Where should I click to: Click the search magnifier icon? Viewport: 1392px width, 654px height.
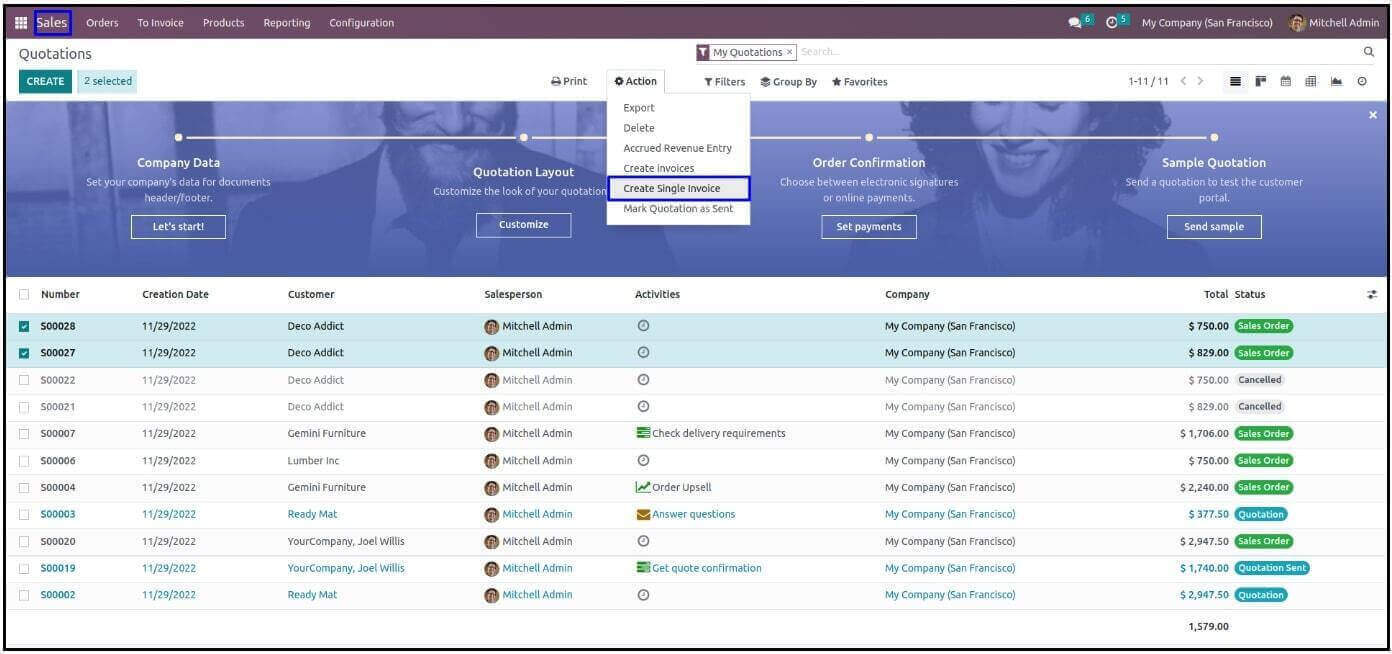coord(1369,51)
